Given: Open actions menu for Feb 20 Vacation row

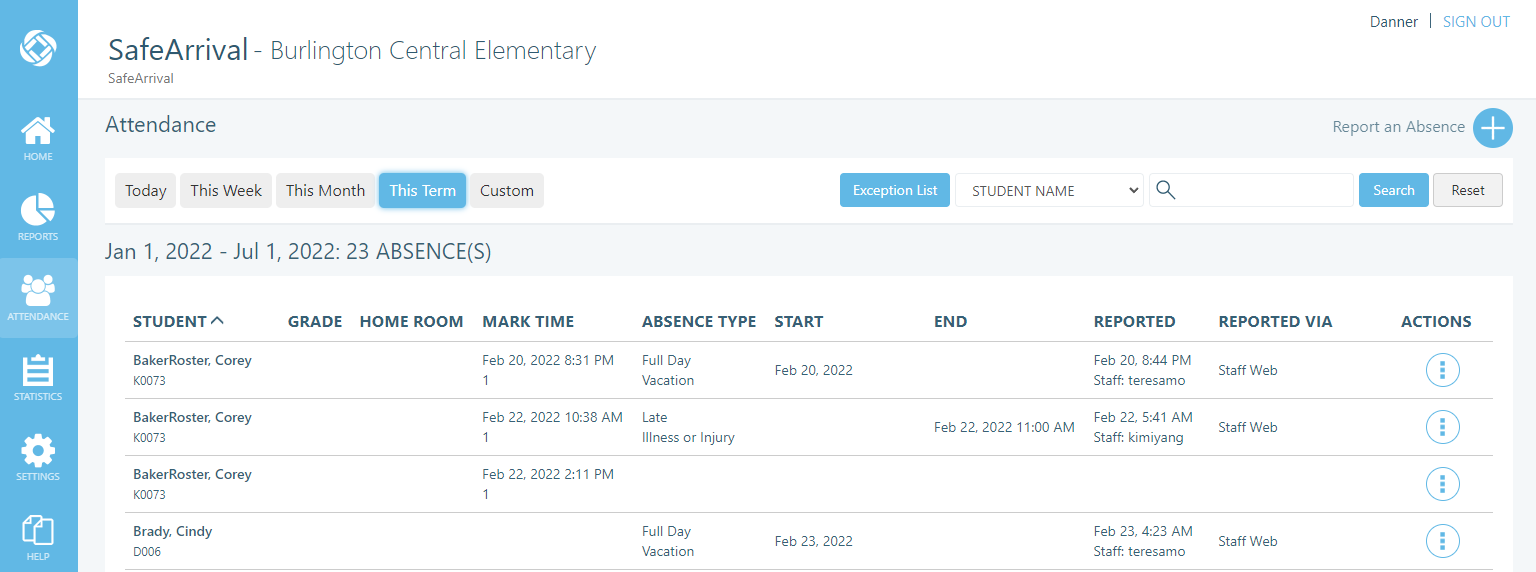Looking at the screenshot, I should point(1442,370).
